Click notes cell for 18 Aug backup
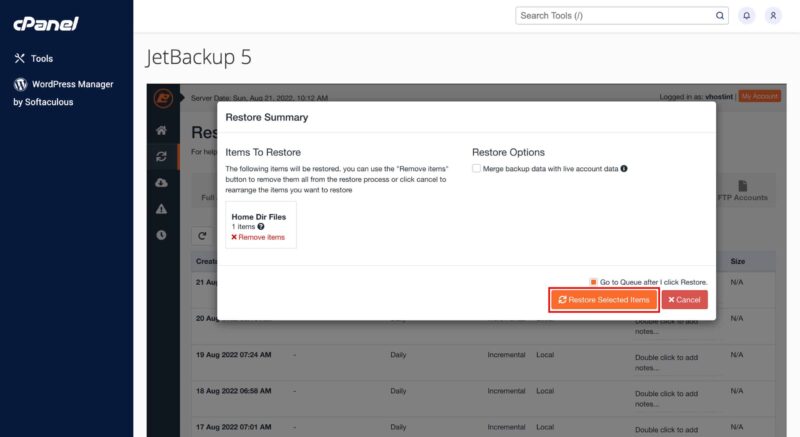800x437 pixels. tap(666, 399)
